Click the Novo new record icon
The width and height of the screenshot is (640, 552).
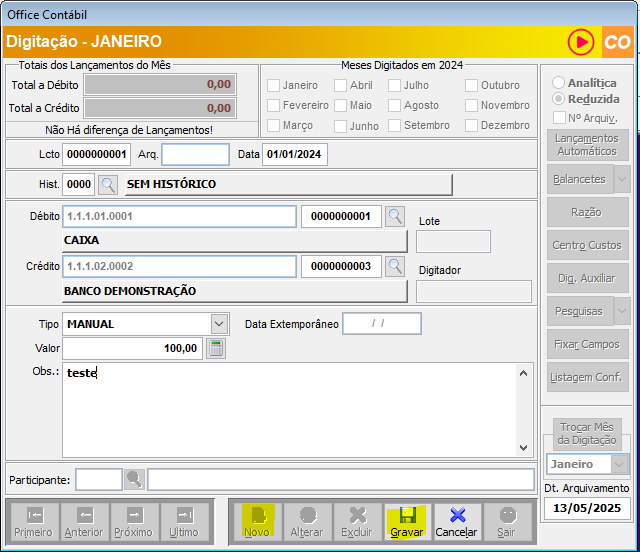click(257, 521)
